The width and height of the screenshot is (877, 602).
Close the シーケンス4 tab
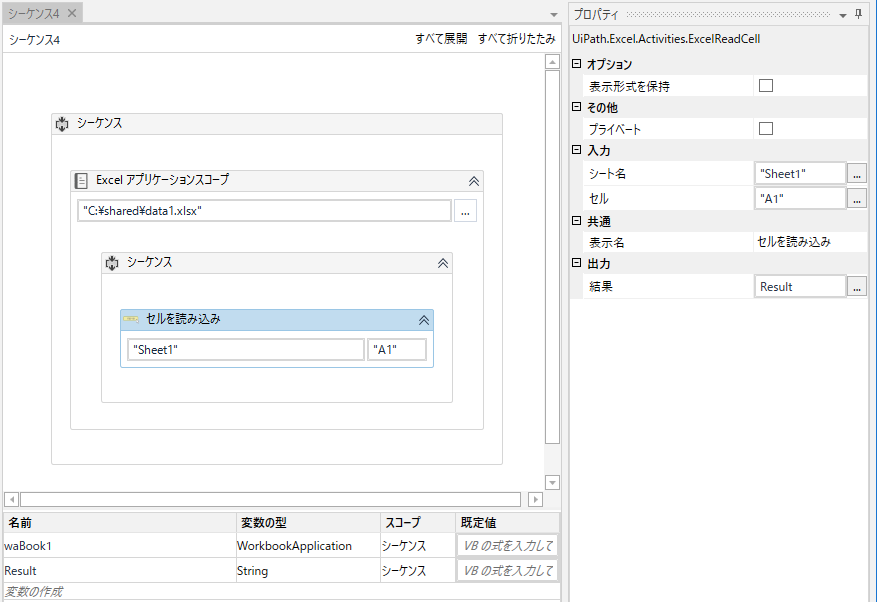click(72, 13)
